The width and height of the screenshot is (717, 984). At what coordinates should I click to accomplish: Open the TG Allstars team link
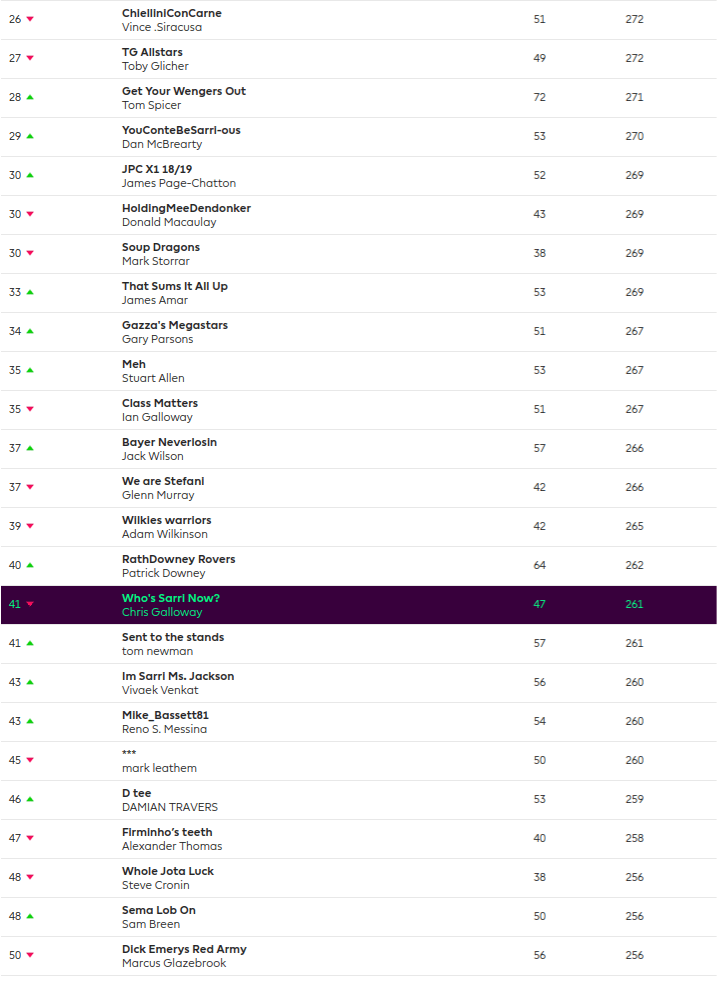click(152, 52)
